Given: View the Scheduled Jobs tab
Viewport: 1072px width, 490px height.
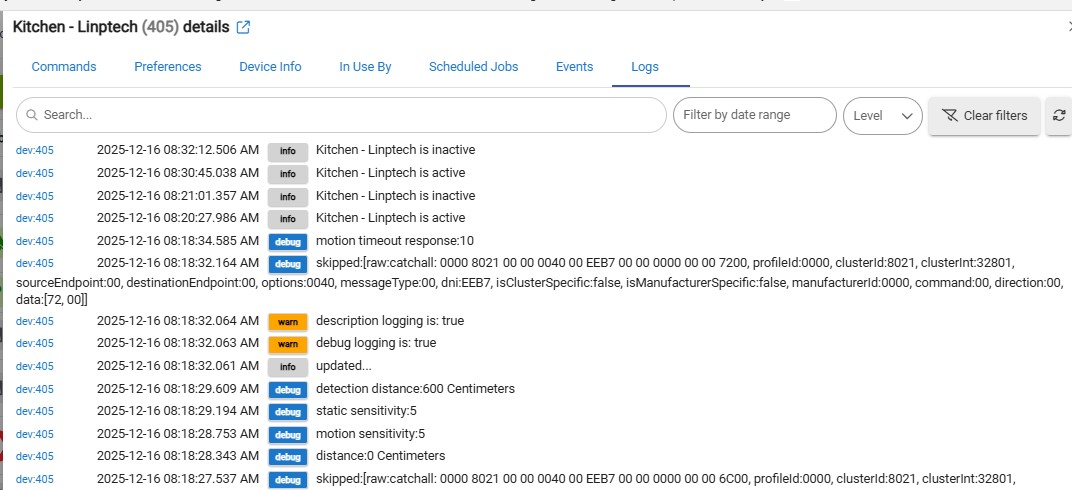Looking at the screenshot, I should (x=473, y=67).
